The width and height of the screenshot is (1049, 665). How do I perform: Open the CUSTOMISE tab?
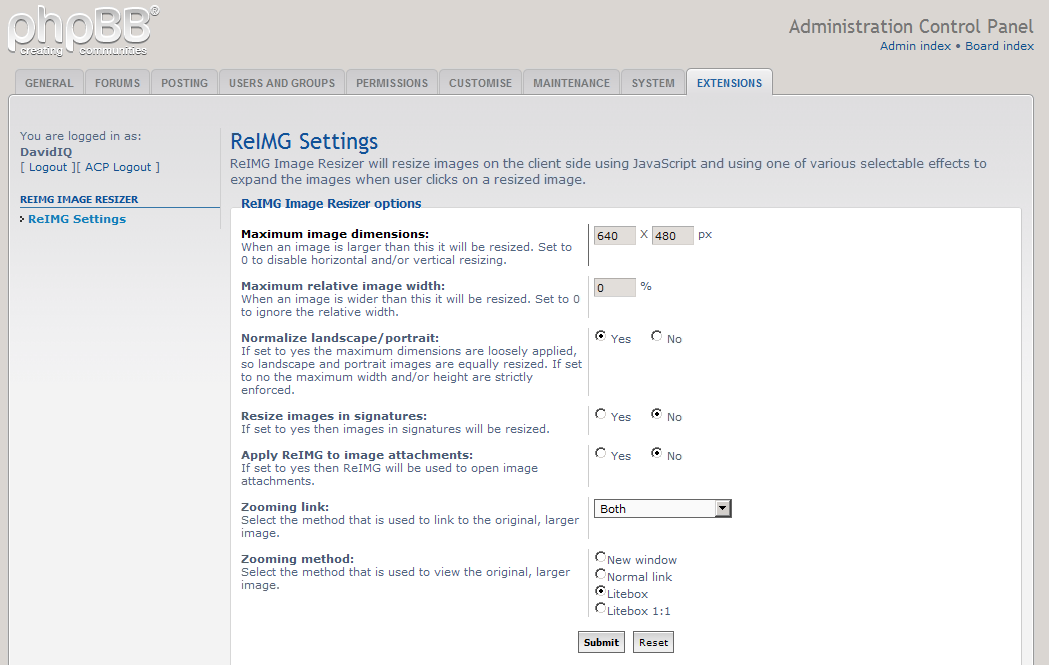coord(480,83)
